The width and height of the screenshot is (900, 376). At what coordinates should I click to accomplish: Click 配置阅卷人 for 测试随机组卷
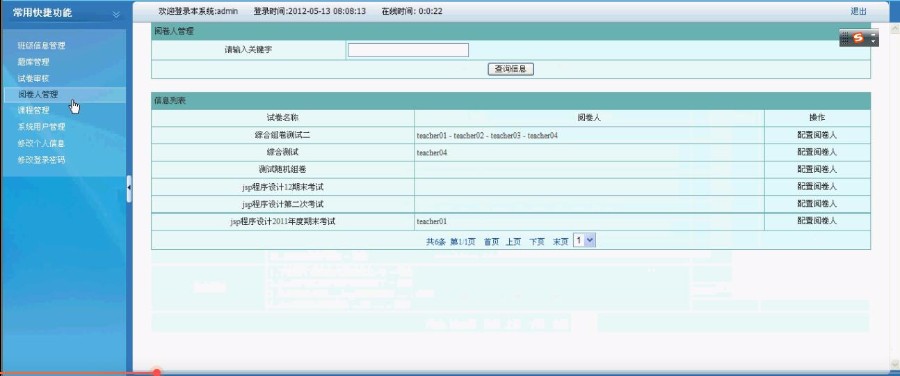coord(817,170)
